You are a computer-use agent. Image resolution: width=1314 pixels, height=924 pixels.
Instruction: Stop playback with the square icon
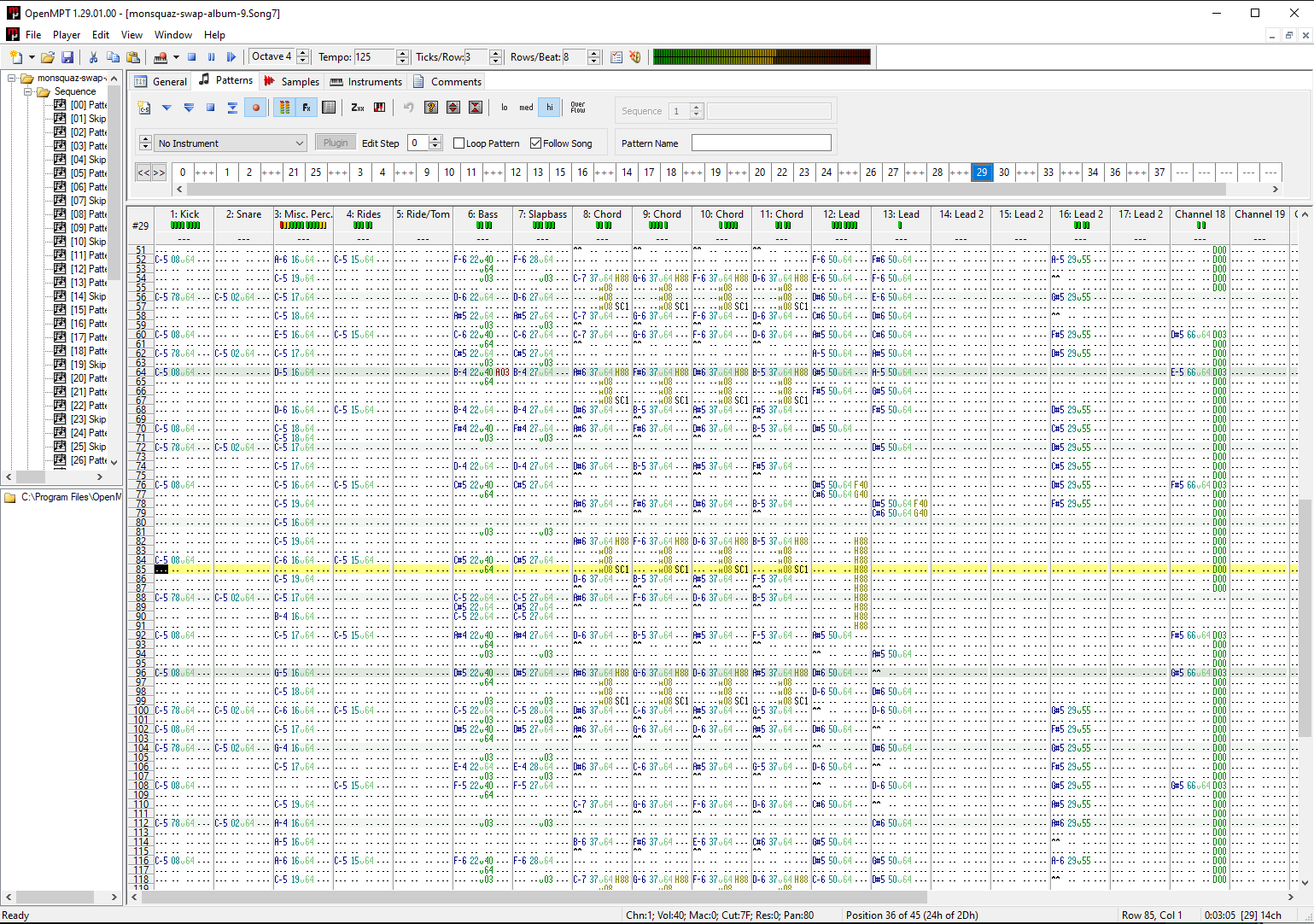click(192, 57)
